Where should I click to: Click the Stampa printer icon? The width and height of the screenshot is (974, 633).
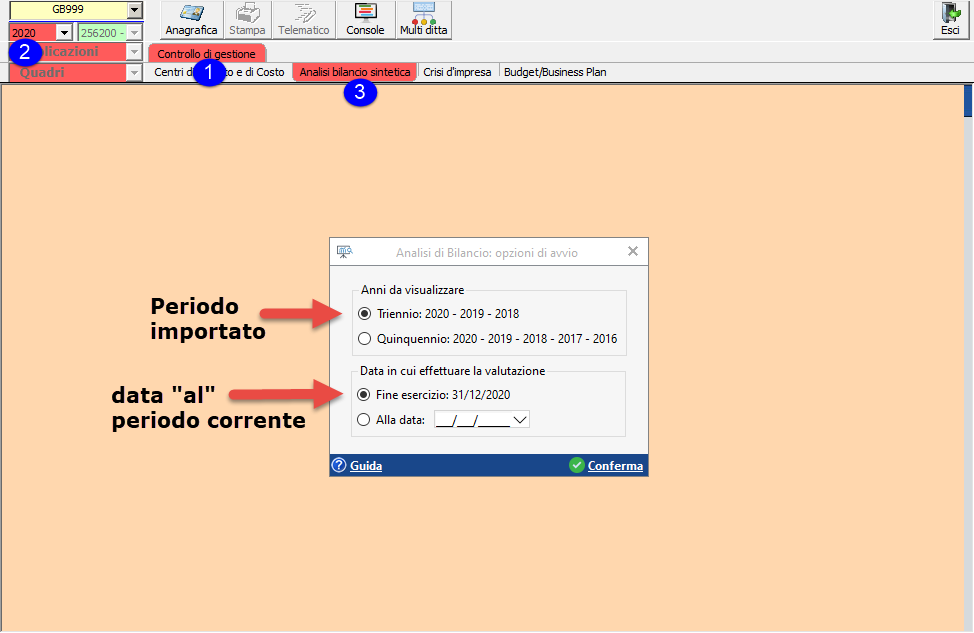tap(247, 14)
